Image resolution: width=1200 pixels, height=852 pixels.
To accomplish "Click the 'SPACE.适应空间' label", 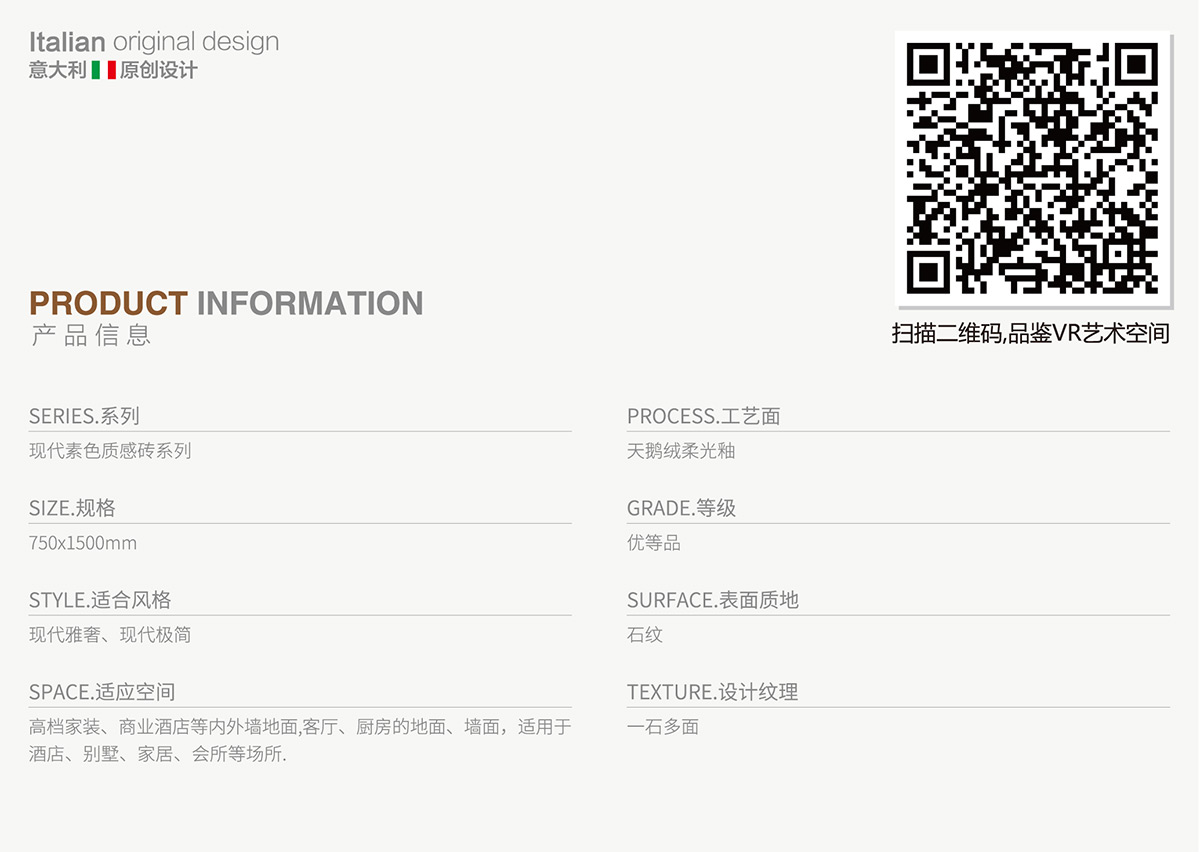I will (102, 692).
